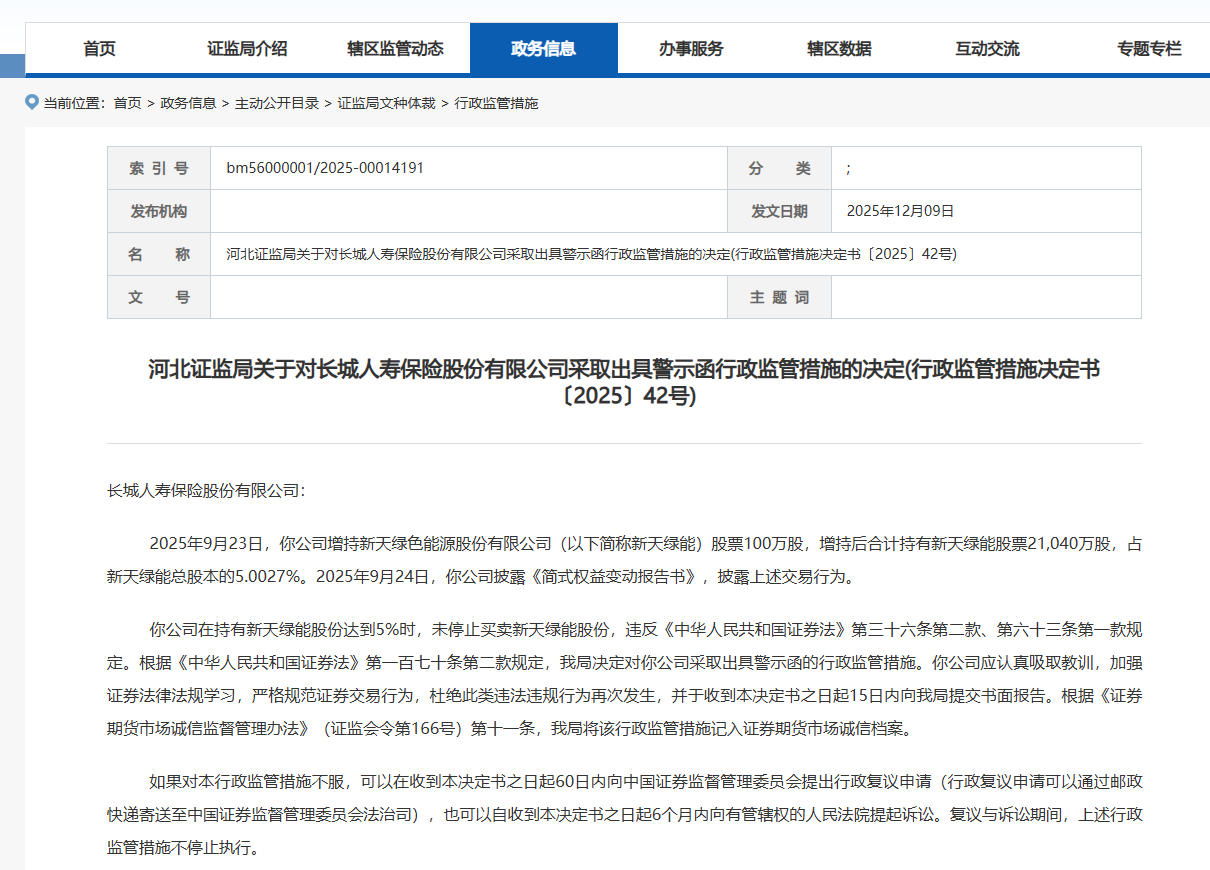Click the location pin icon beside 当前位置
Image resolution: width=1210 pixels, height=870 pixels.
coord(30,102)
